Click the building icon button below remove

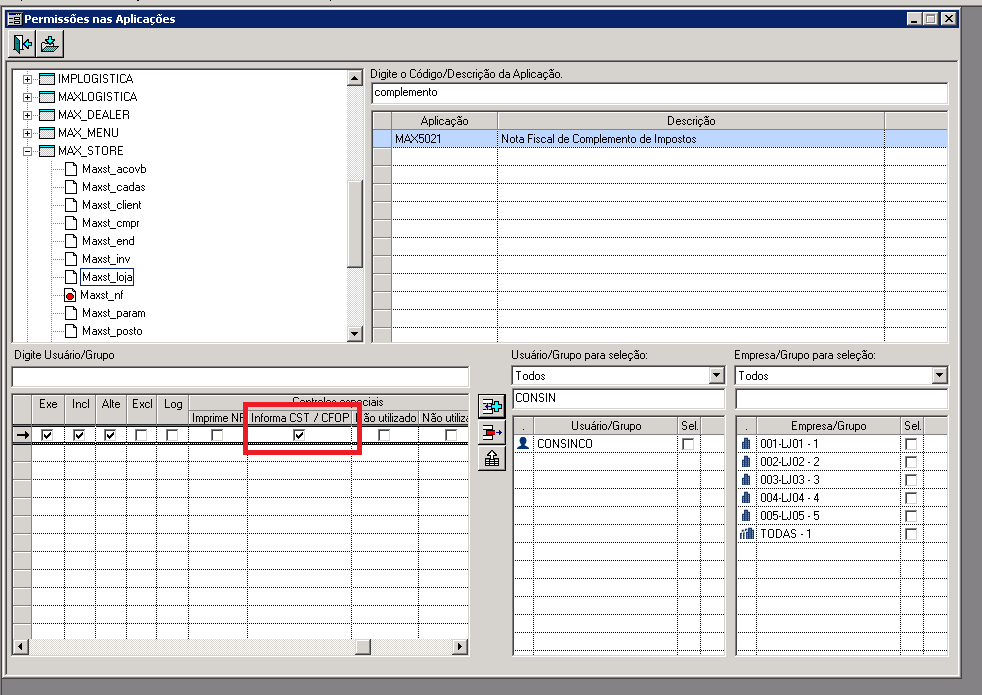click(492, 458)
